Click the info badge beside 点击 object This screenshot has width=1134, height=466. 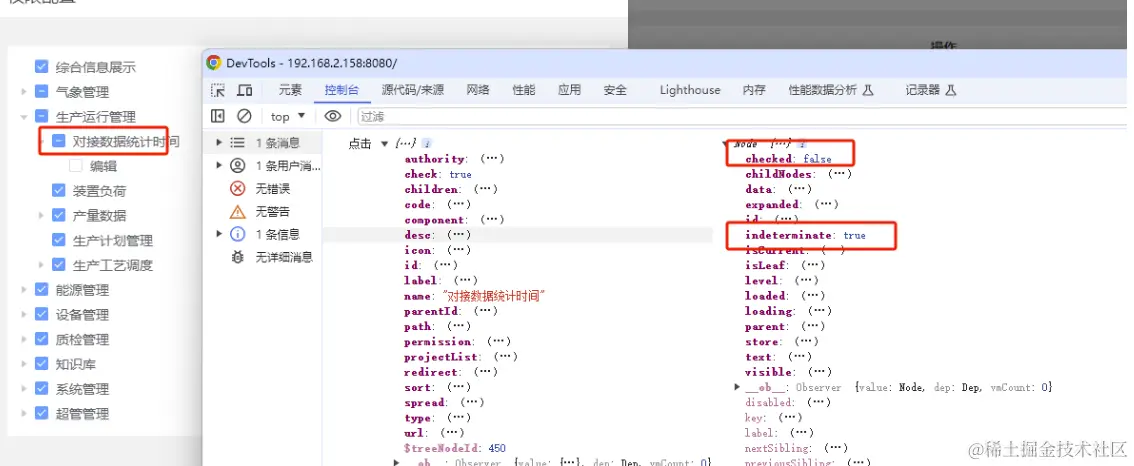tap(427, 144)
